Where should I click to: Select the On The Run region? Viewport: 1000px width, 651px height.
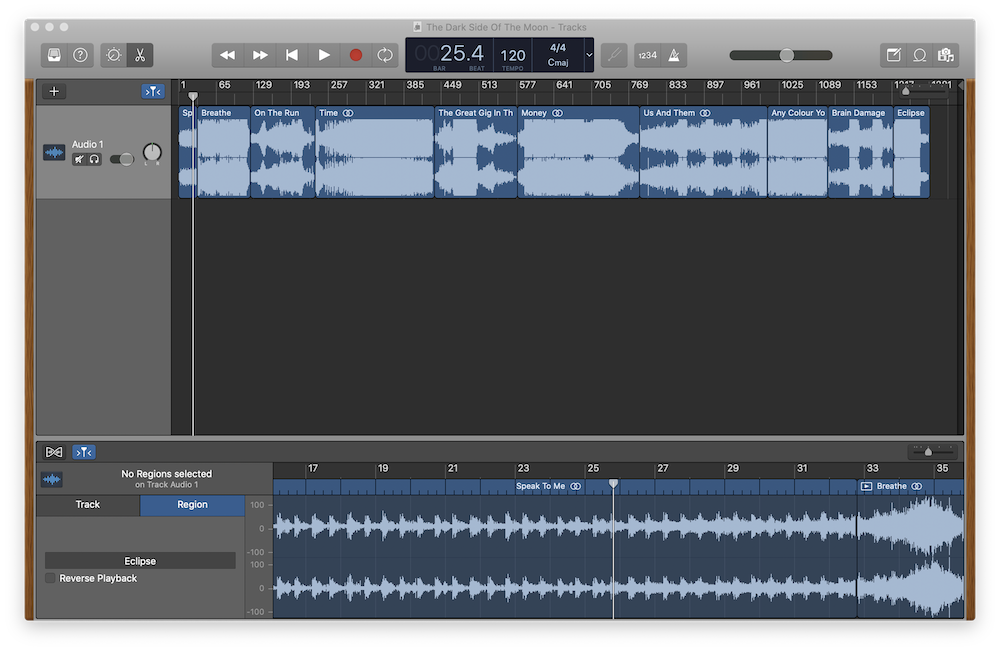point(283,152)
